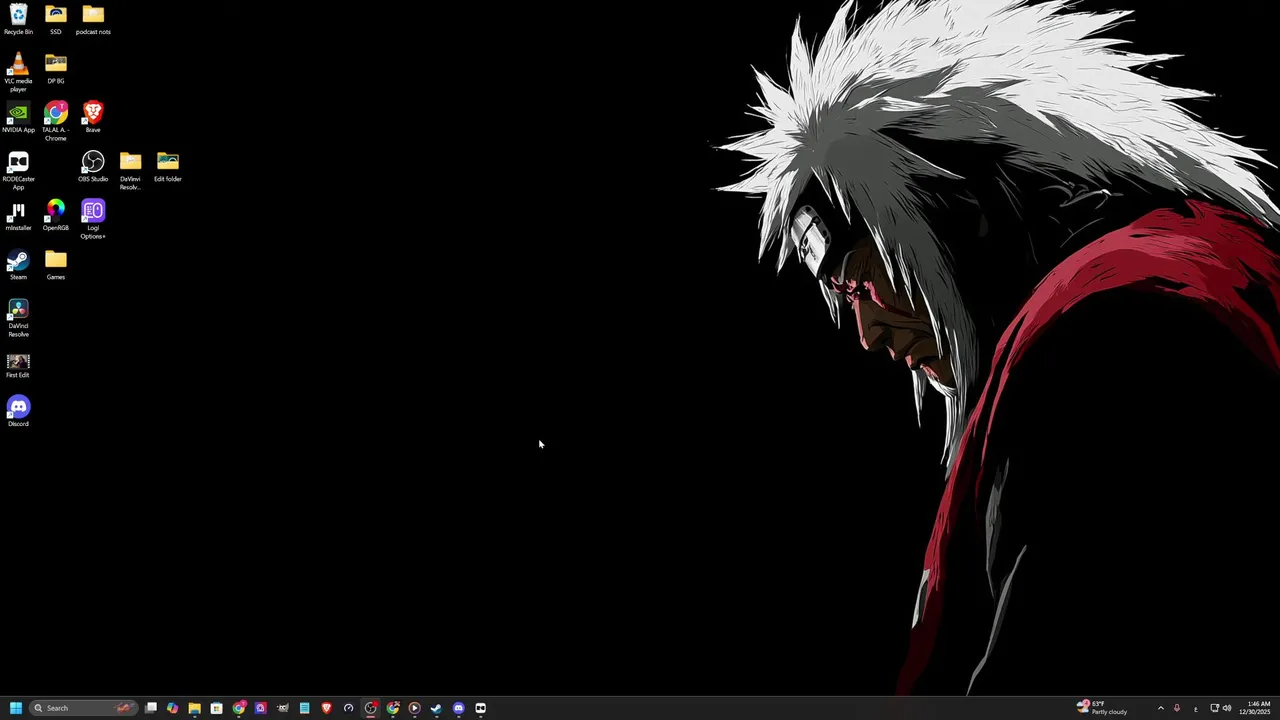This screenshot has height=720, width=1280.
Task: Open the RODECaster taskbar icon
Action: pyautogui.click(x=481, y=708)
